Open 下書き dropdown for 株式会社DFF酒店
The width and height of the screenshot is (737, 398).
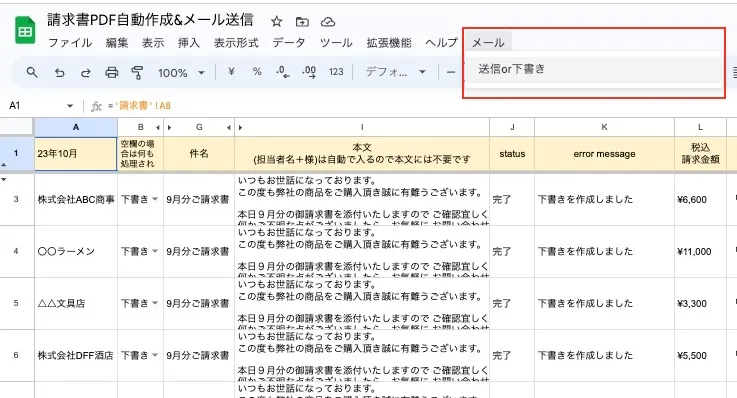pos(155,356)
